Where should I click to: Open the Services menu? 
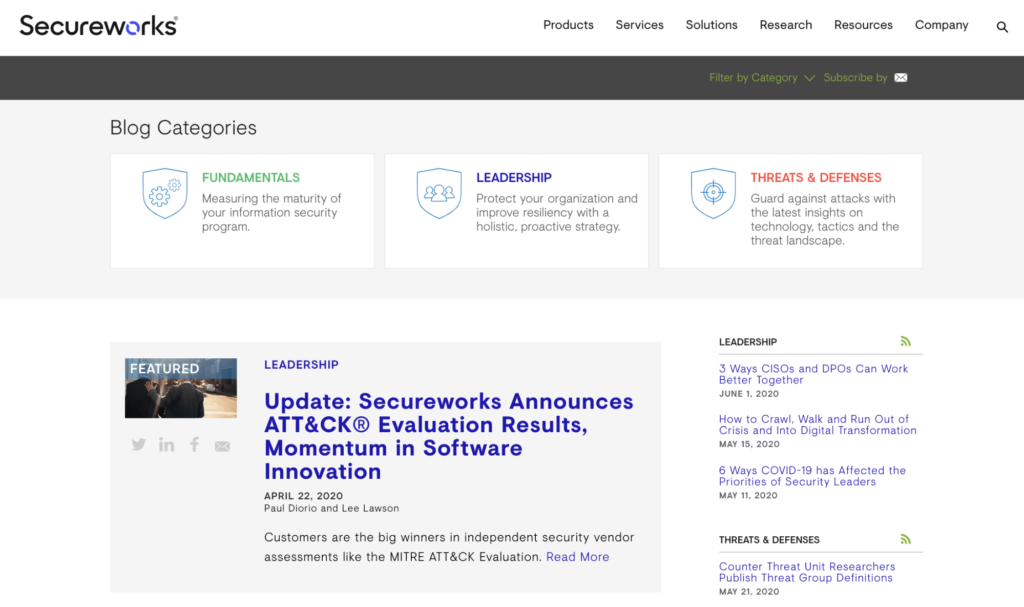coord(639,25)
